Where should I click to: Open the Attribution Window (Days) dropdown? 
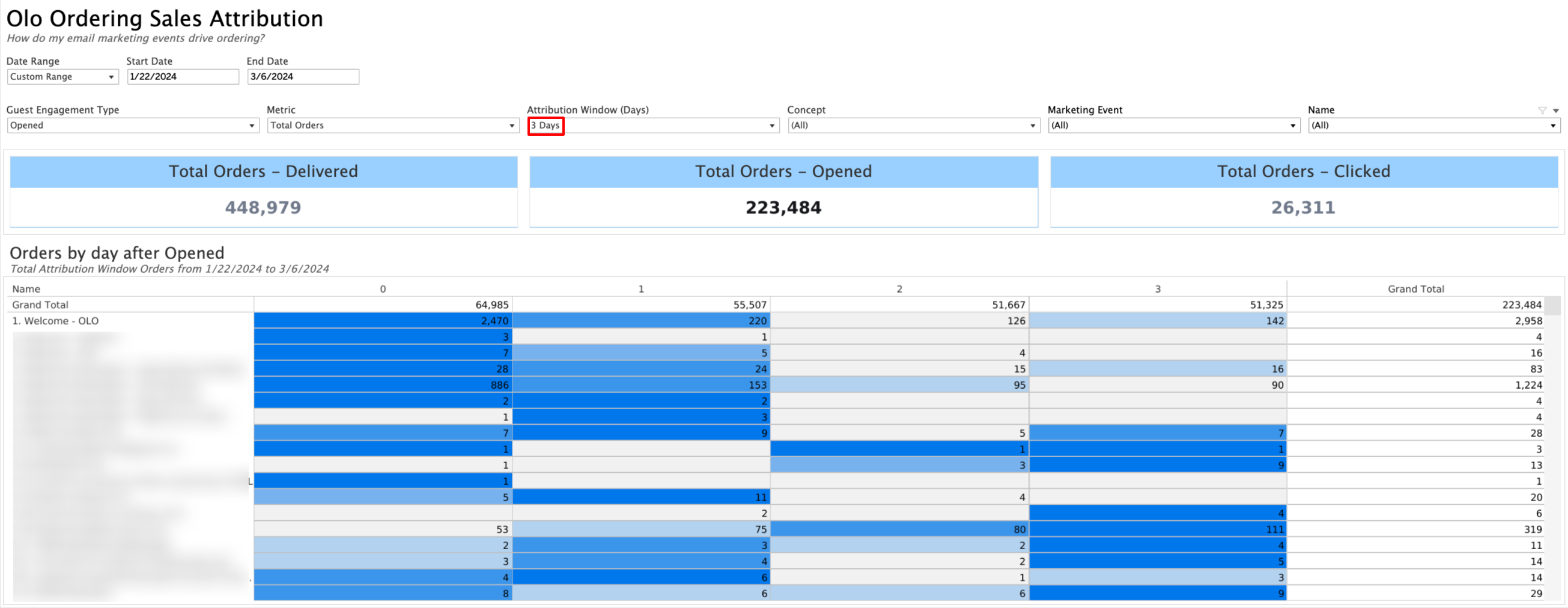point(654,126)
